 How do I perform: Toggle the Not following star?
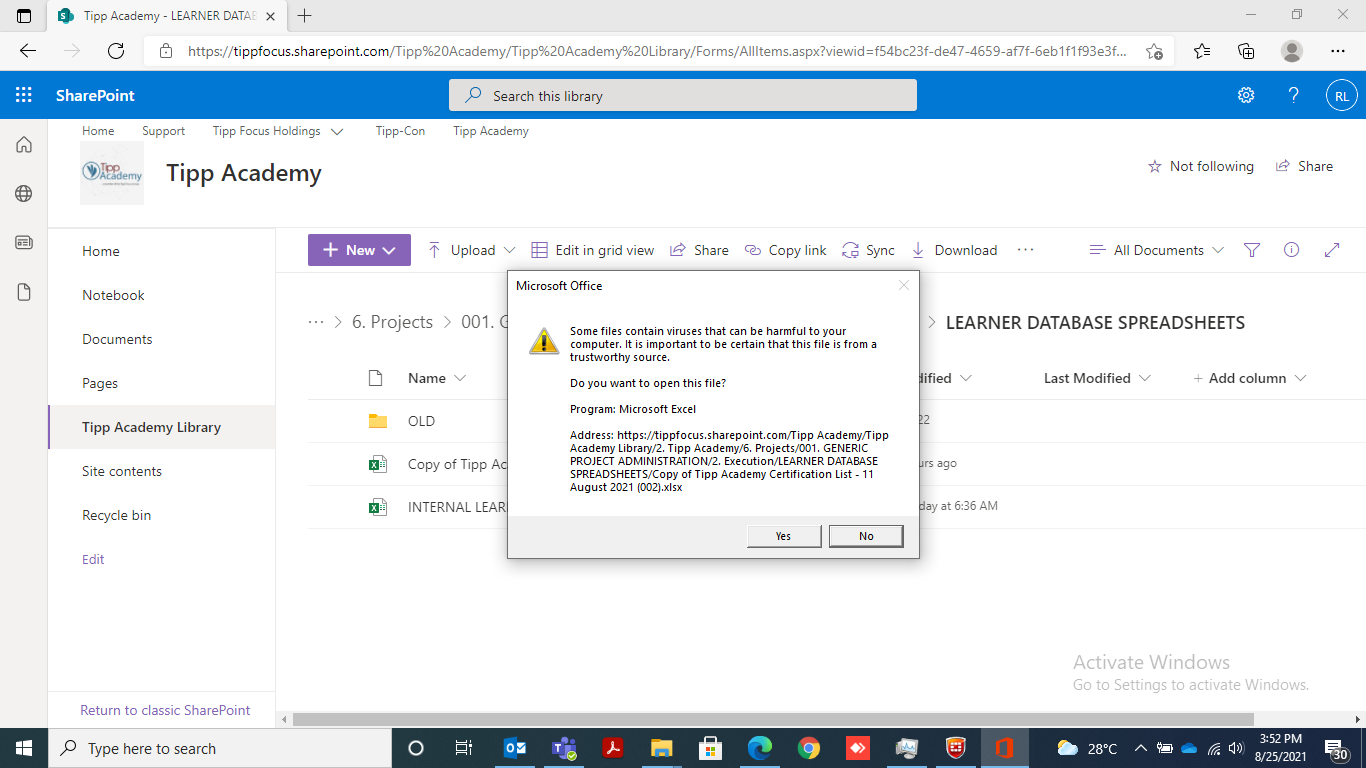(1155, 167)
